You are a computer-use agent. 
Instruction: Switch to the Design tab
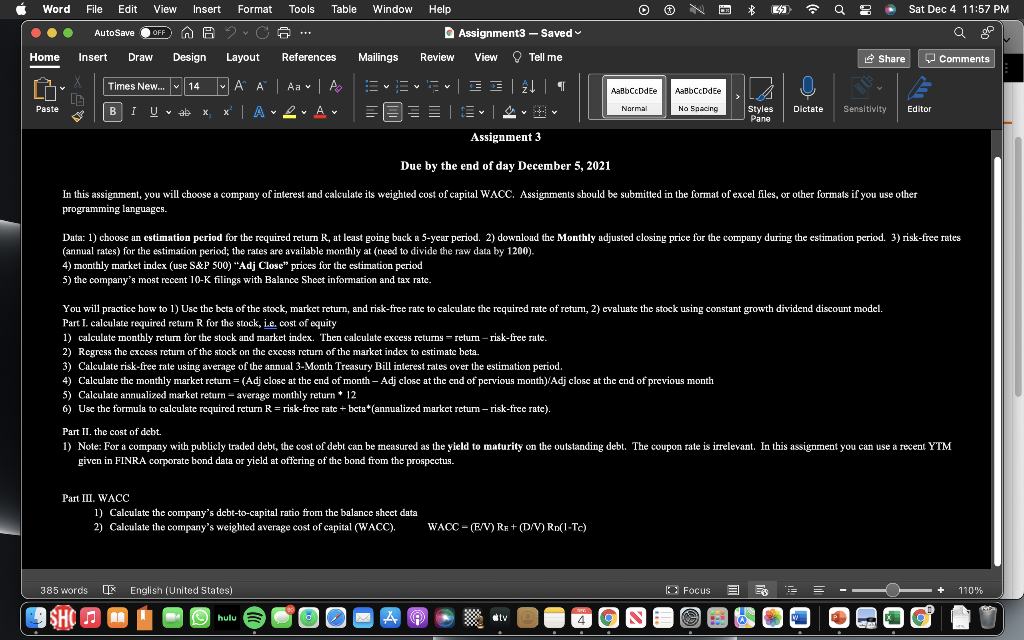coord(189,57)
